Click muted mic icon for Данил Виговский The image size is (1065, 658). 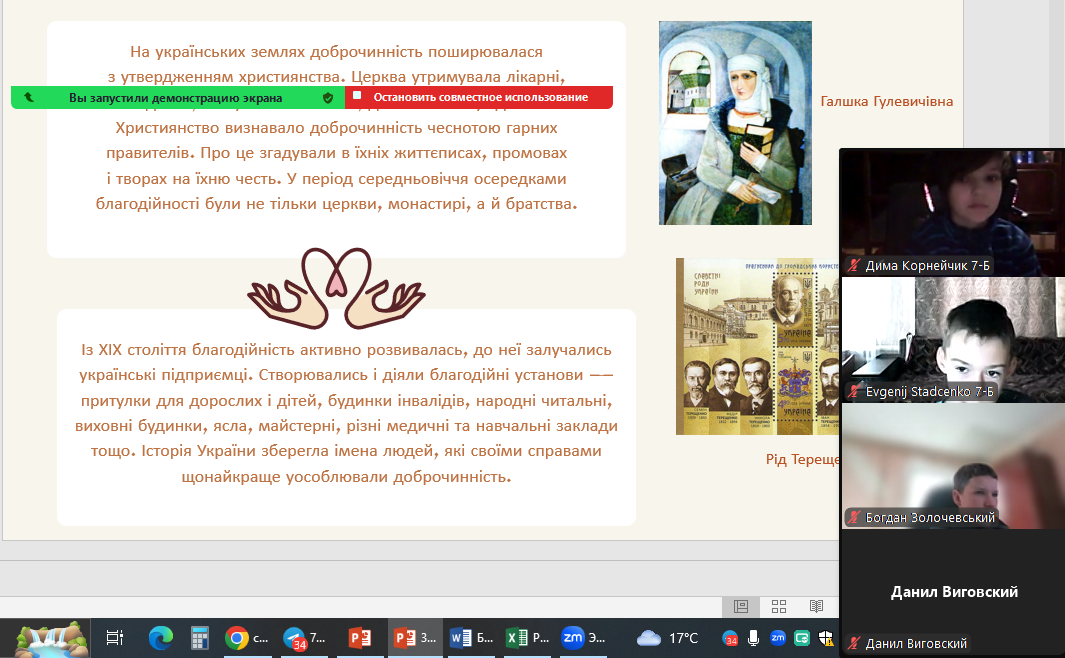coord(854,643)
